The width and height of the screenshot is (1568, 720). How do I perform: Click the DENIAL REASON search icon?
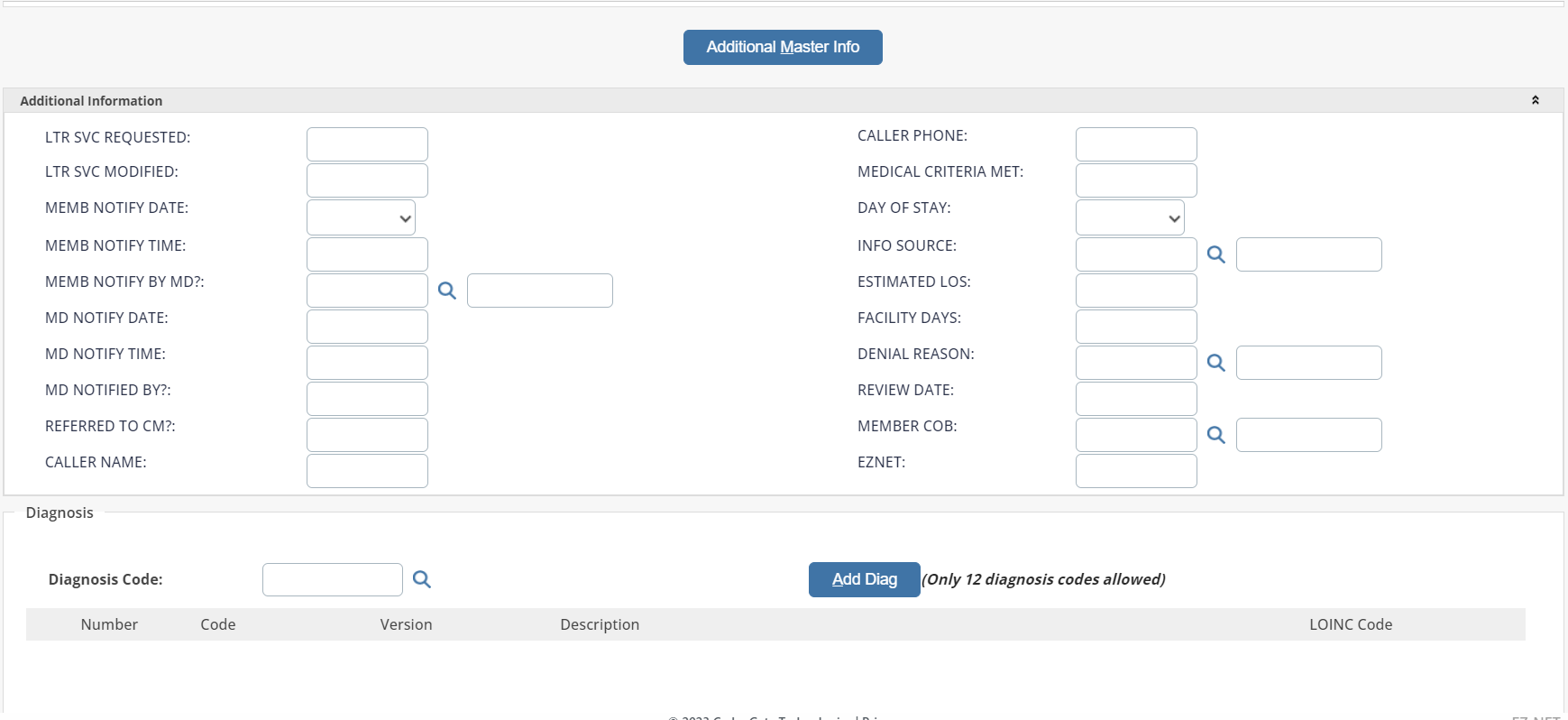(1216, 363)
